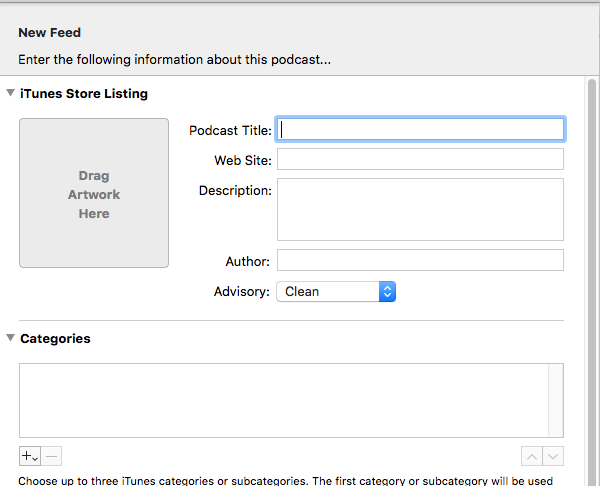Click the Drag Artwork Here well
Image resolution: width=600 pixels, height=486 pixels.
click(x=94, y=193)
